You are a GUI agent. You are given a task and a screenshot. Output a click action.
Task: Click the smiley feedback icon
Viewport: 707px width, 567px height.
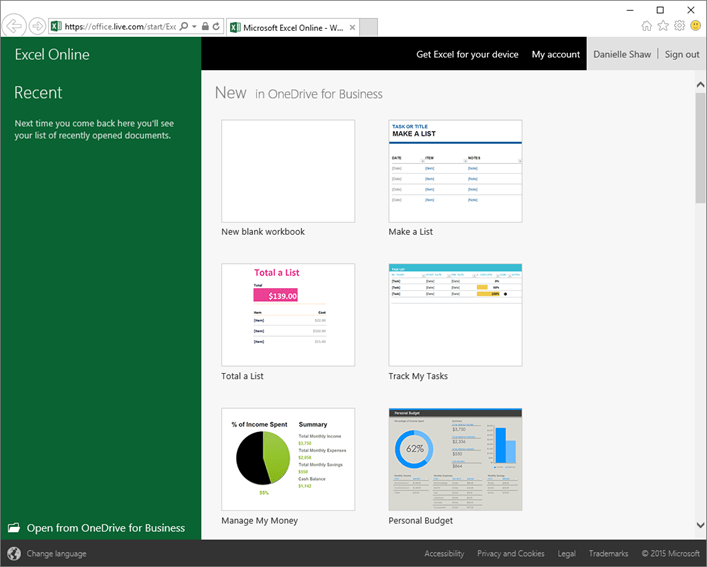coord(696,26)
